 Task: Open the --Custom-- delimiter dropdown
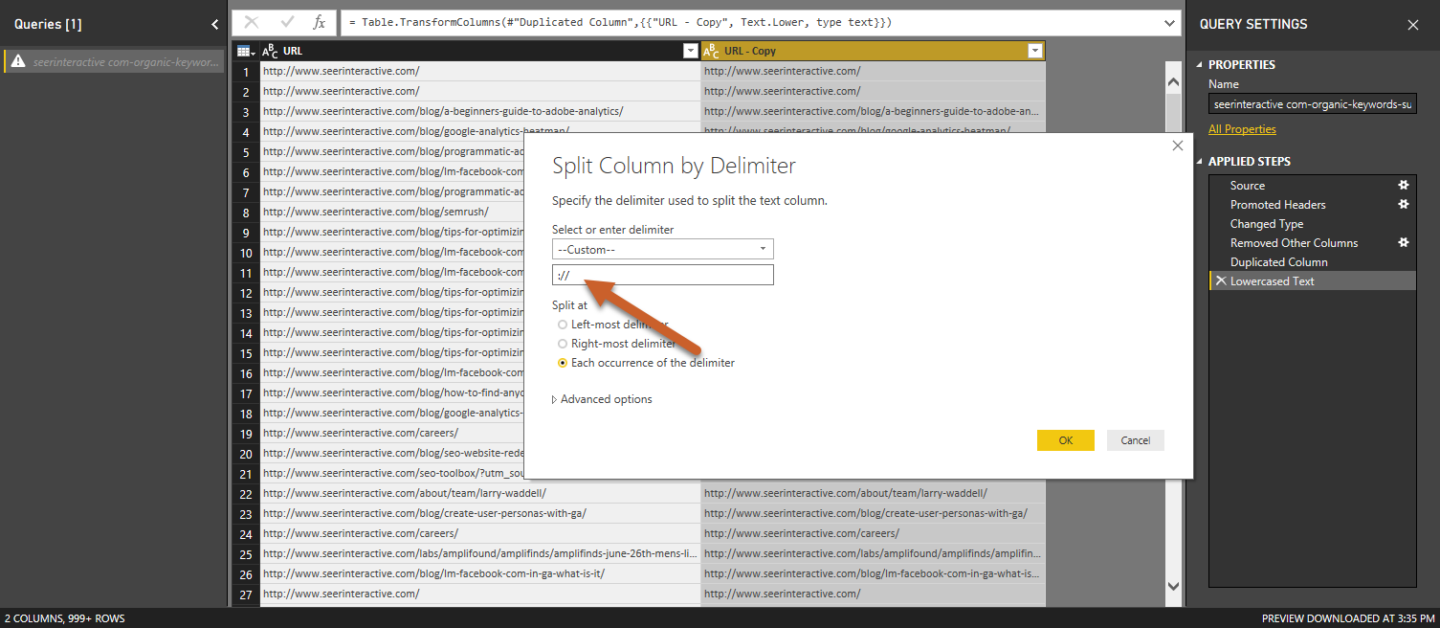pyautogui.click(x=662, y=249)
